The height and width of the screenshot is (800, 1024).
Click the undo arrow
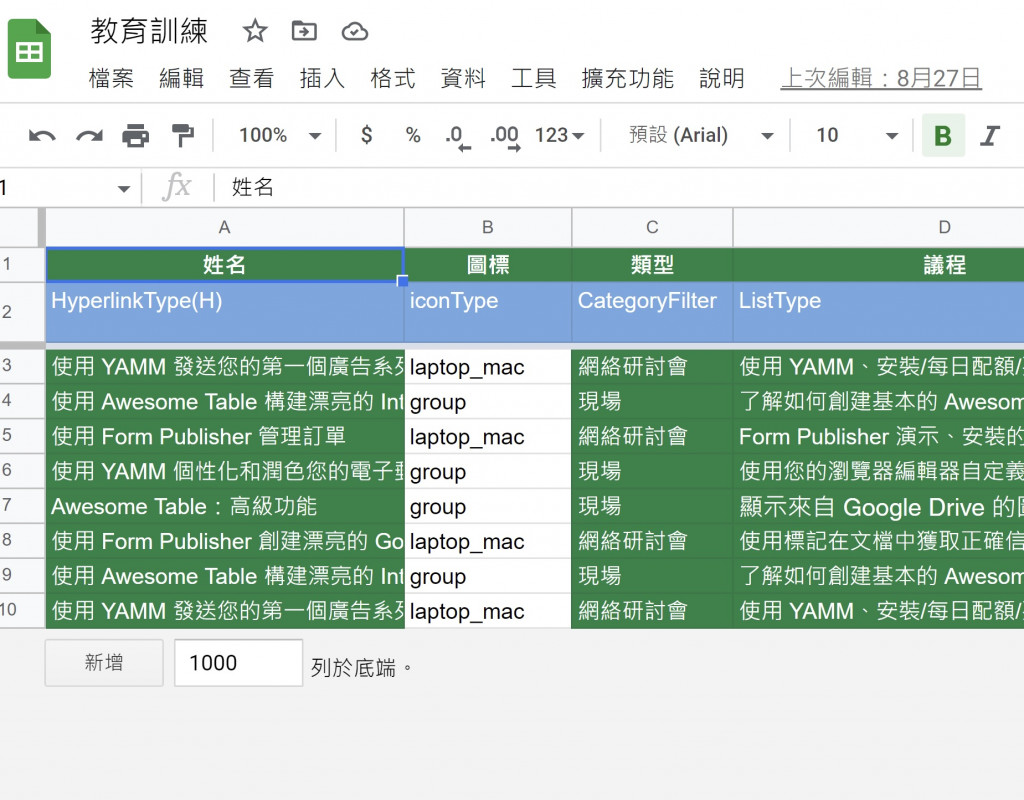coord(42,136)
